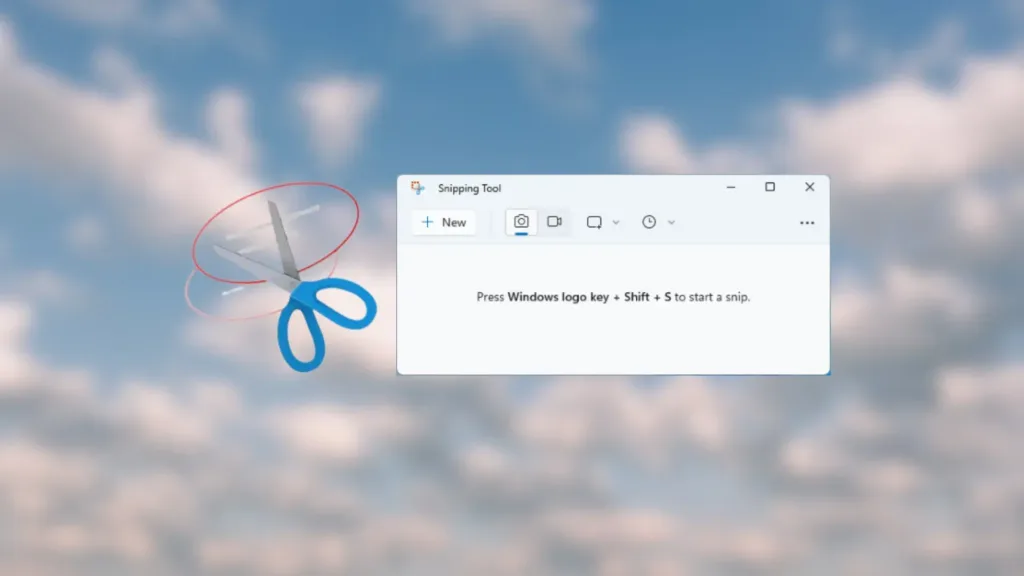Click empty title bar space left of minimize

tap(620, 188)
